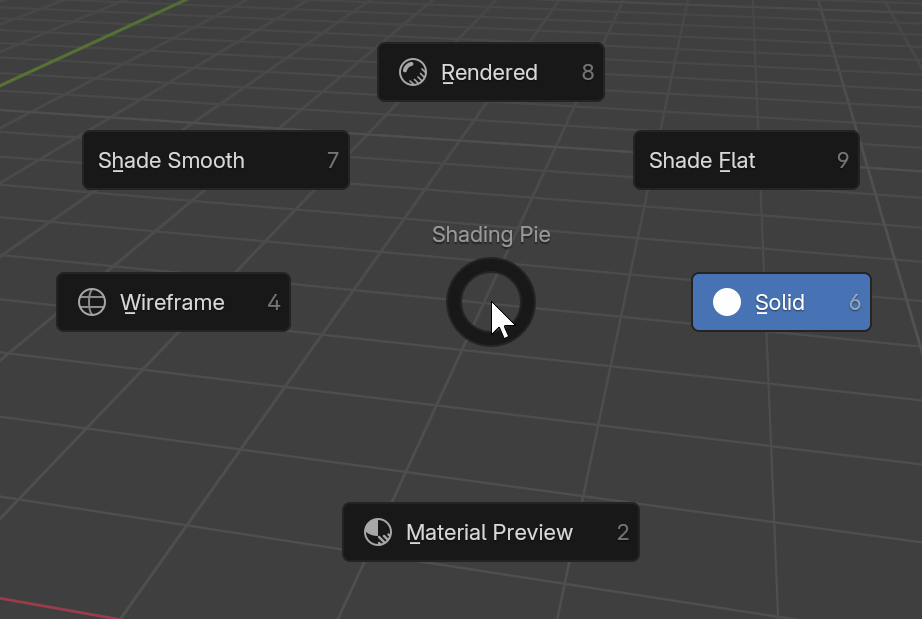The width and height of the screenshot is (922, 619).
Task: Click the shortcut number 9 on Shade Flat
Action: tap(843, 160)
